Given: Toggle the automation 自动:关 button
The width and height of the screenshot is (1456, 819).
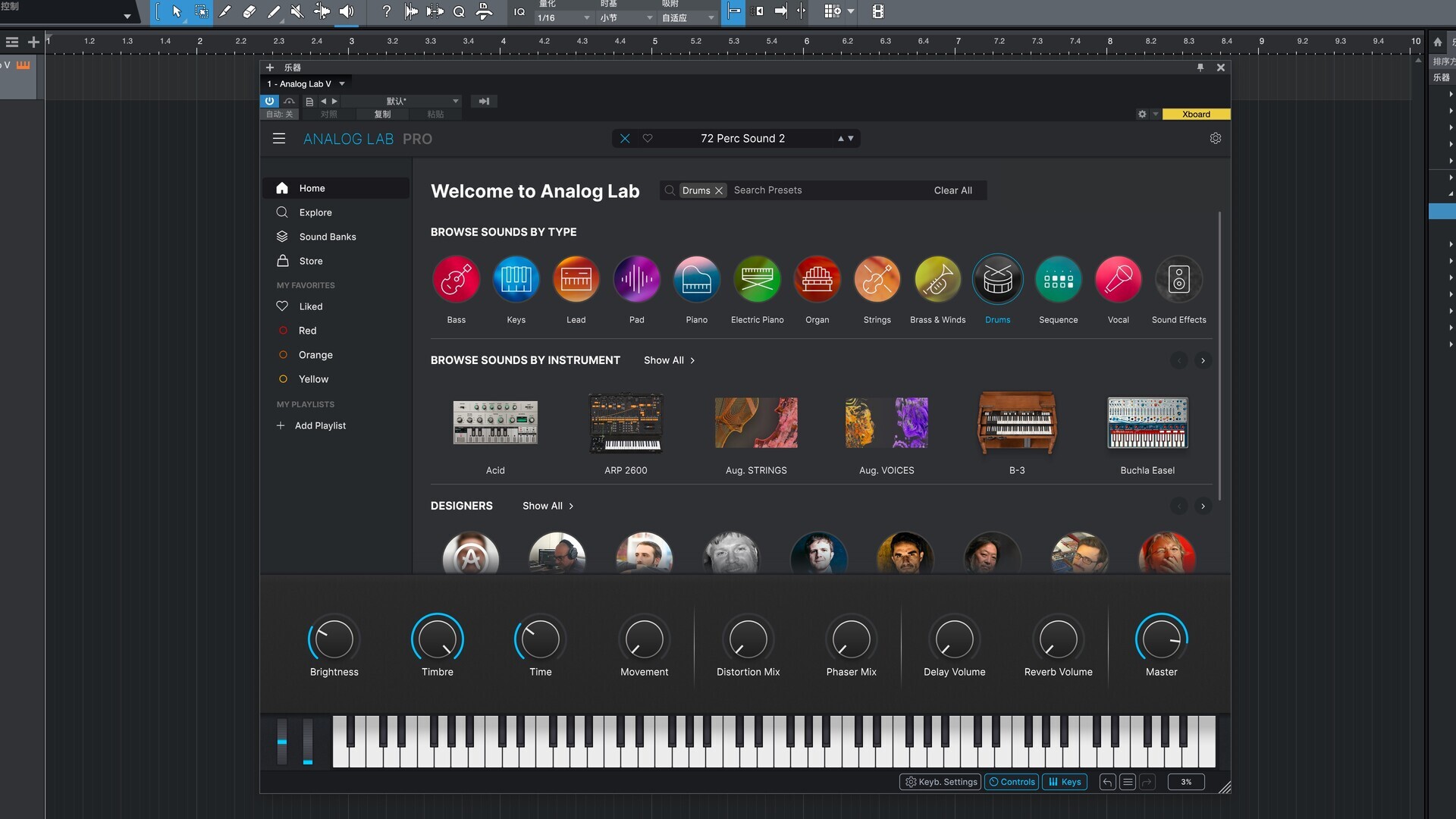Looking at the screenshot, I should [279, 115].
